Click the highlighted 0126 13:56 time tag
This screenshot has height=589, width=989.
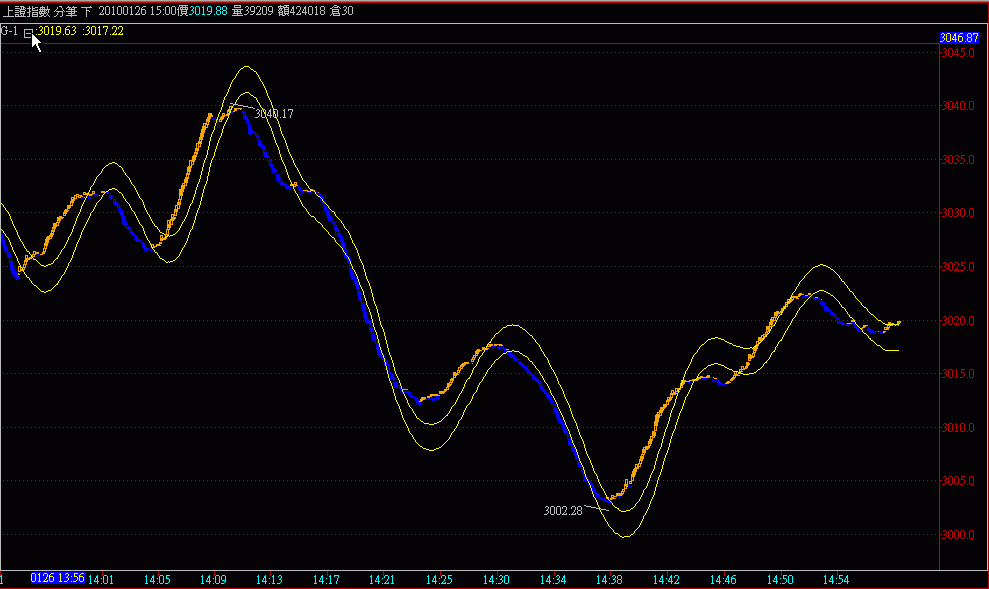coord(58,578)
